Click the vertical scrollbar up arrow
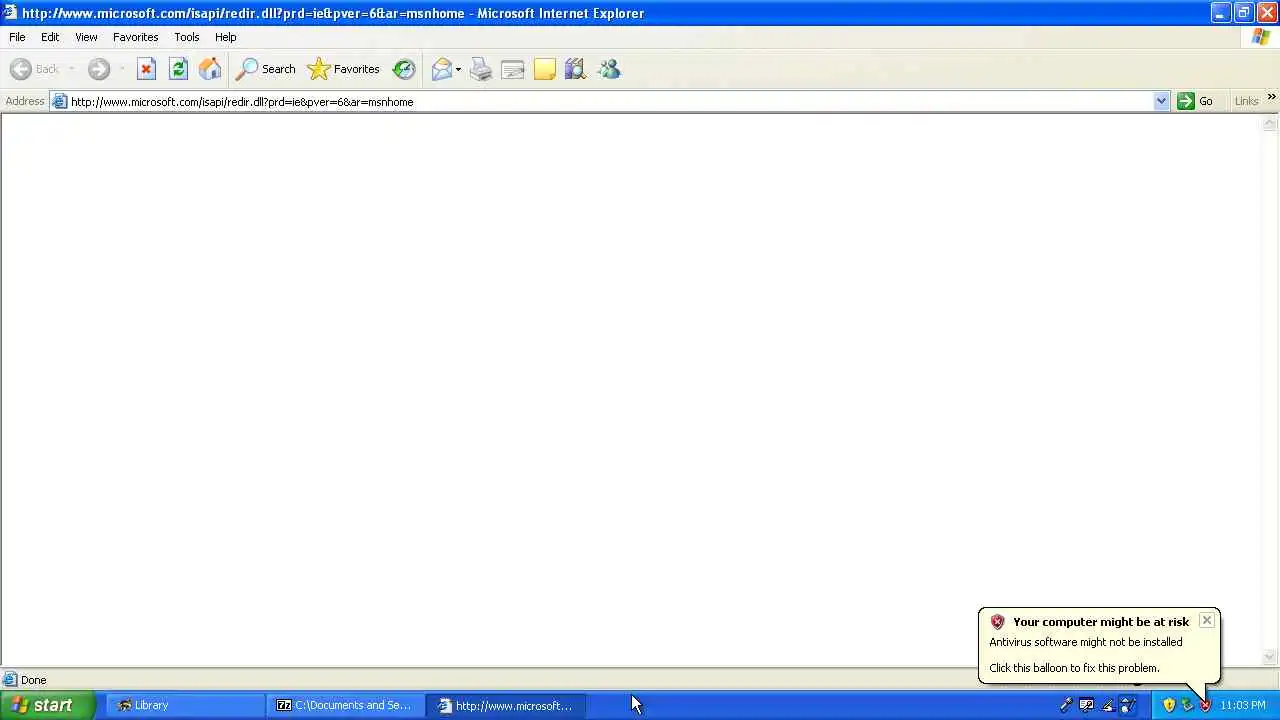Viewport: 1280px width, 720px height. (1270, 123)
